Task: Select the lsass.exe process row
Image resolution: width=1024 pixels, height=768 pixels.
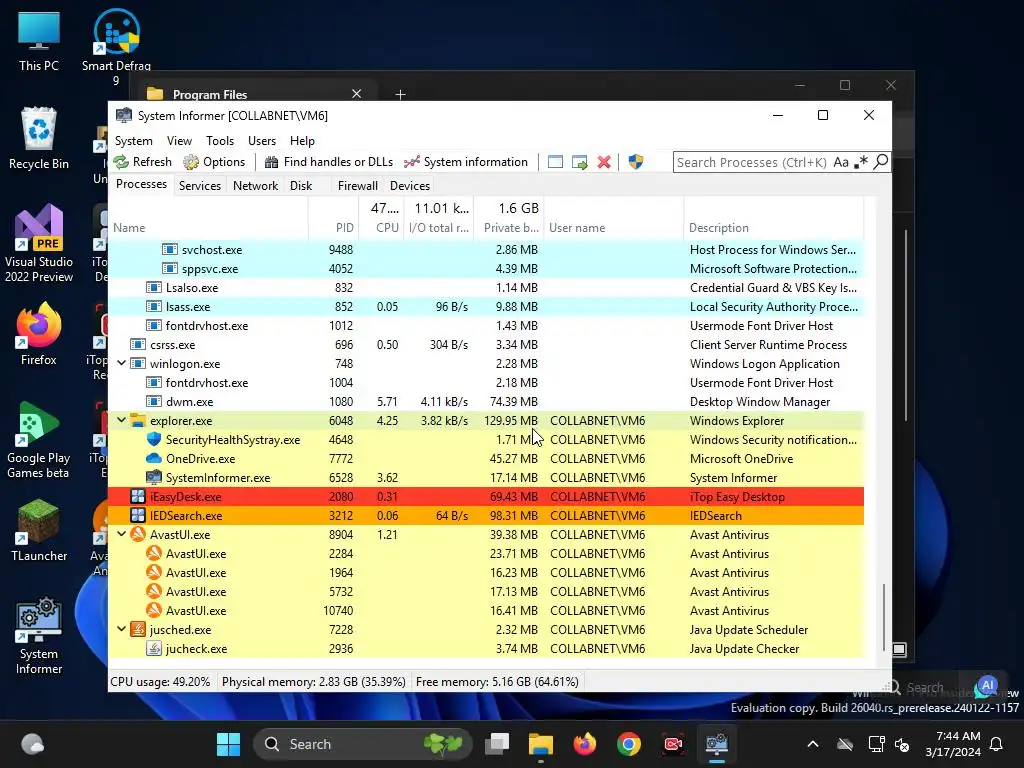Action: tap(486, 306)
